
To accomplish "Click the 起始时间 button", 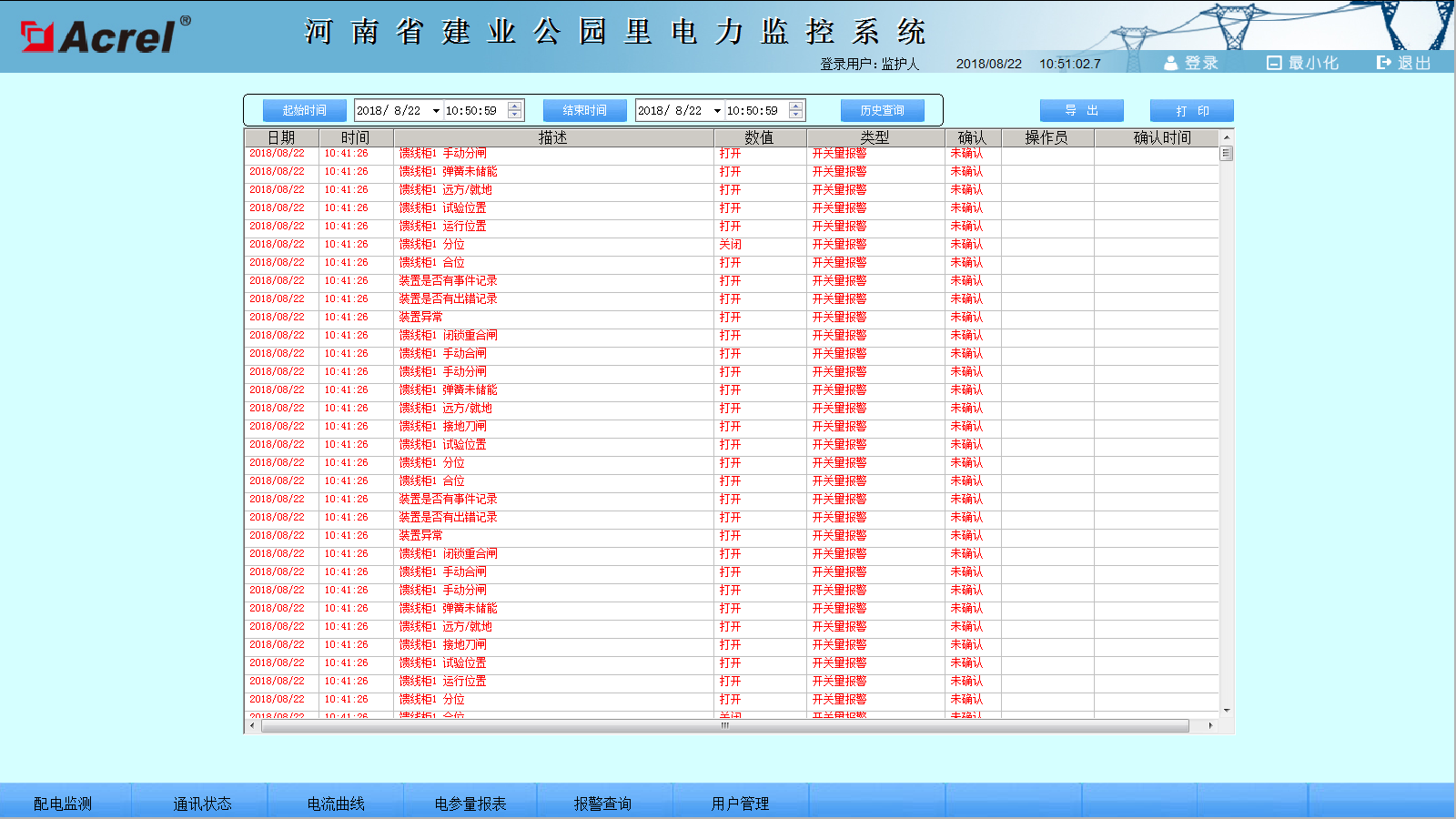I will [304, 110].
